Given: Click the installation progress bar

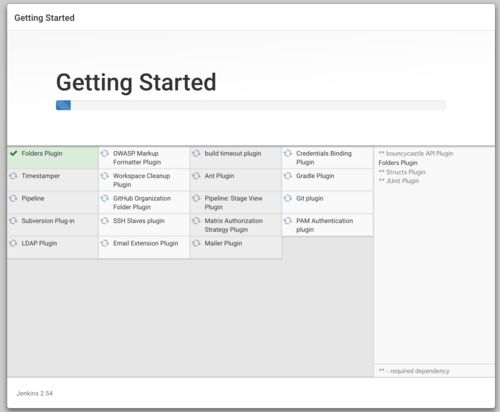Looking at the screenshot, I should click(251, 105).
